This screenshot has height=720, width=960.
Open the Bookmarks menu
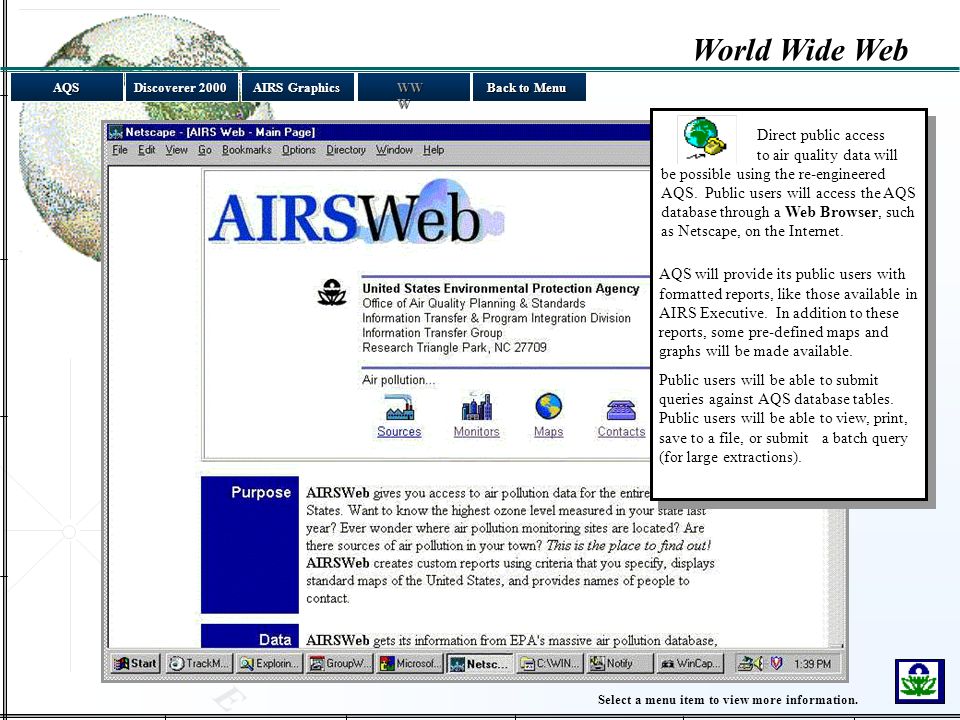pos(247,150)
